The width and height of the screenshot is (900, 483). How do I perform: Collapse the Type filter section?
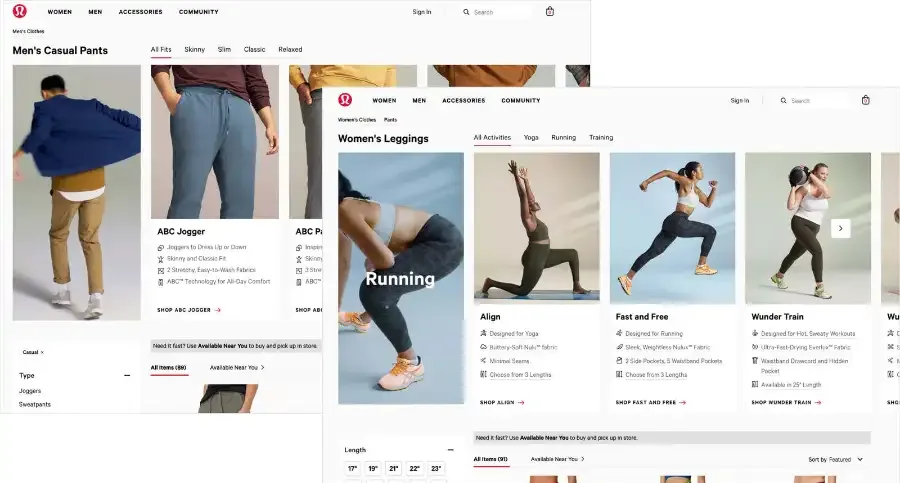(127, 376)
